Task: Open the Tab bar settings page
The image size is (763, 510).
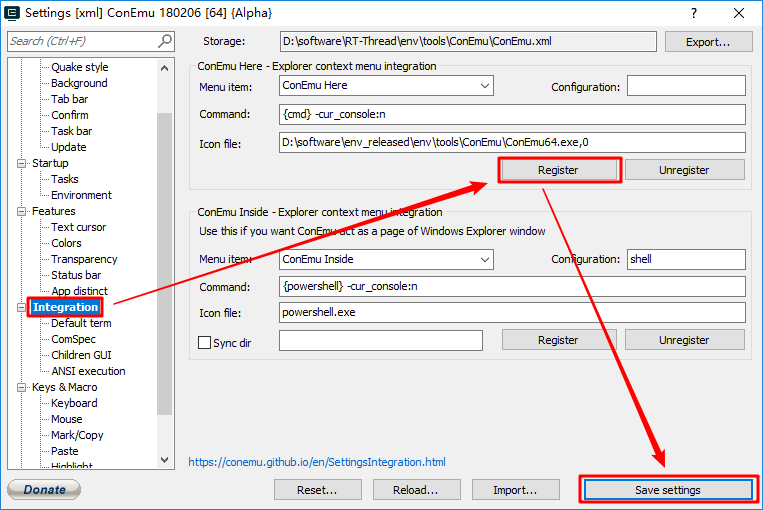Action: point(69,99)
